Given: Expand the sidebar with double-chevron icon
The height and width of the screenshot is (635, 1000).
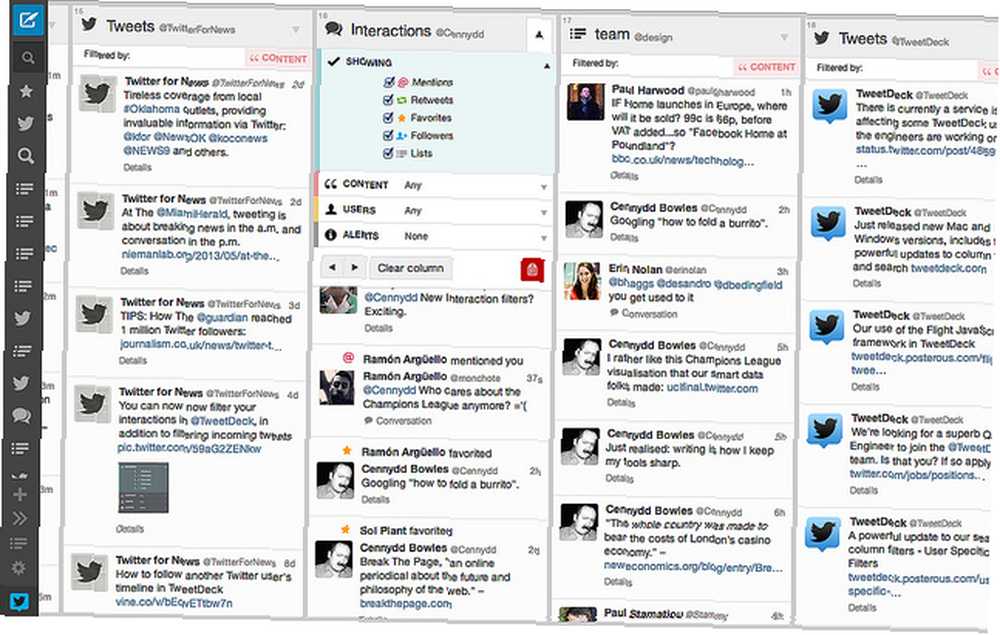Looking at the screenshot, I should (20, 518).
